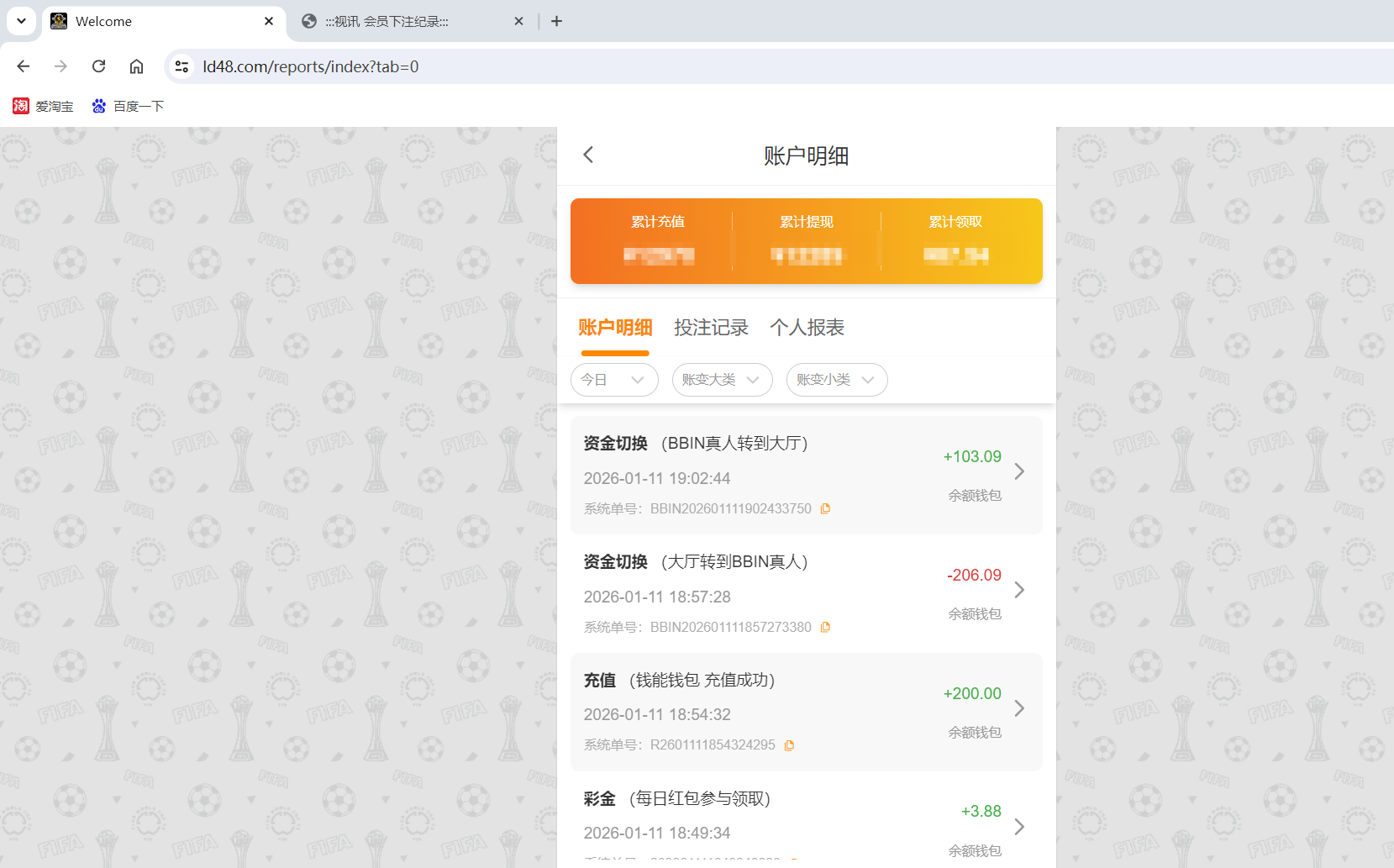Switch to the 个人报表 tab
1394x868 pixels.
[807, 328]
